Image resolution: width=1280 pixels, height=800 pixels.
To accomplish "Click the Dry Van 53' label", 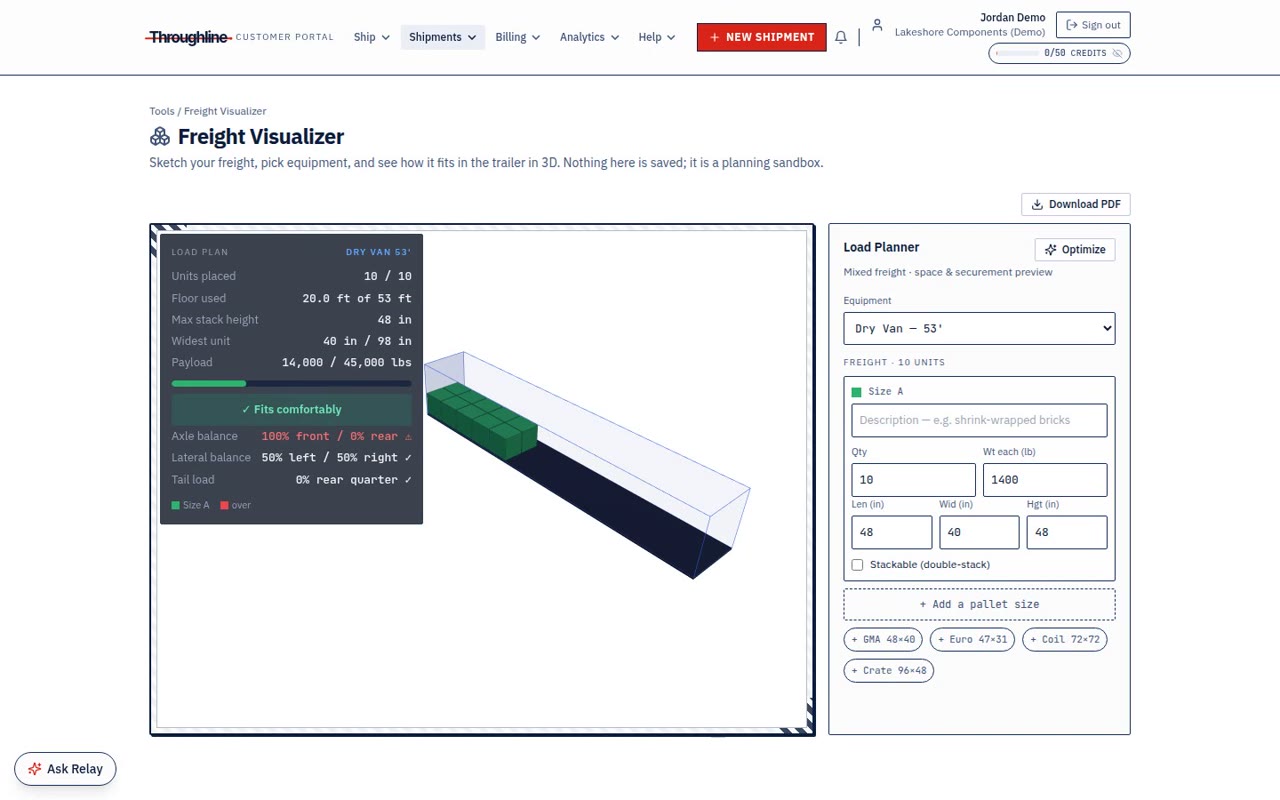I will coord(378,252).
